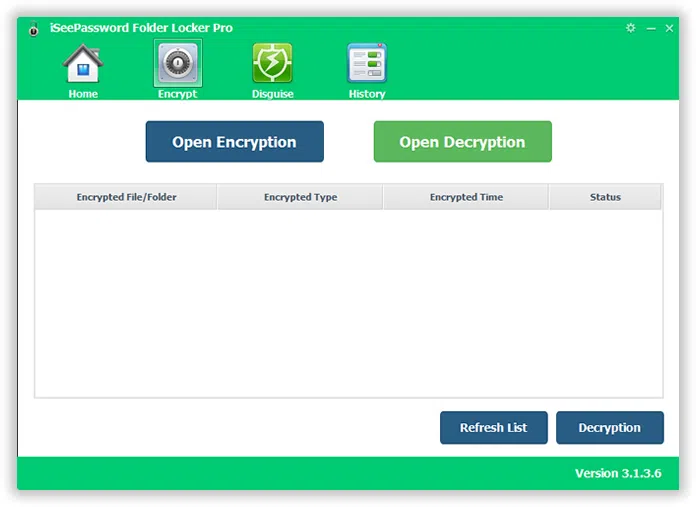Screen dimensions: 696x507
Task: Open the History list icon
Action: pyautogui.click(x=367, y=63)
